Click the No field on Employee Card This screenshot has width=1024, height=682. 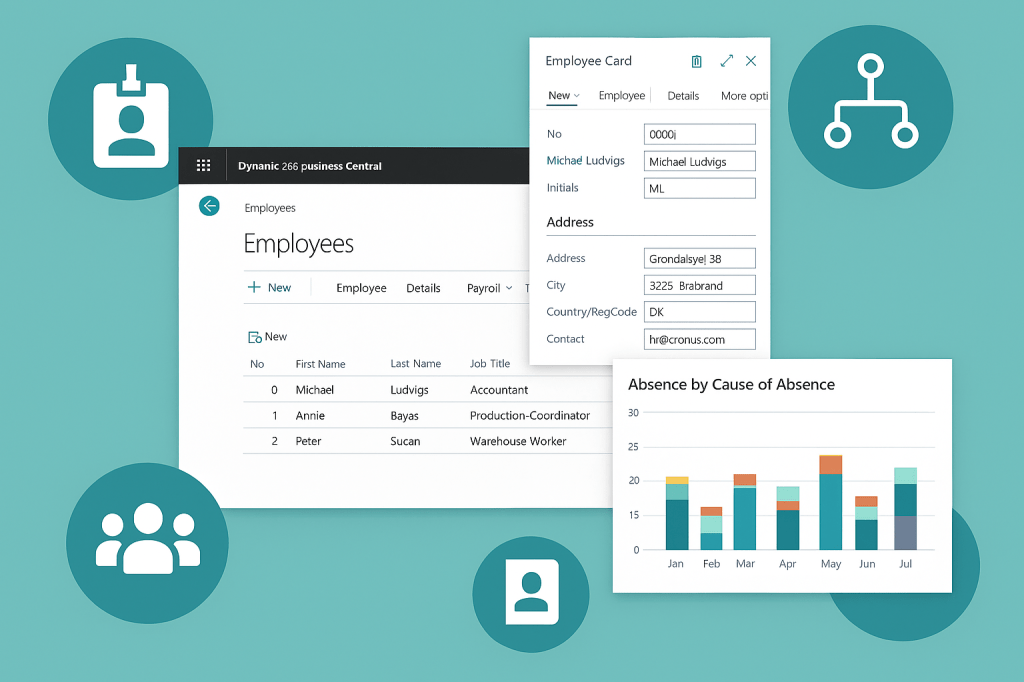[699, 134]
